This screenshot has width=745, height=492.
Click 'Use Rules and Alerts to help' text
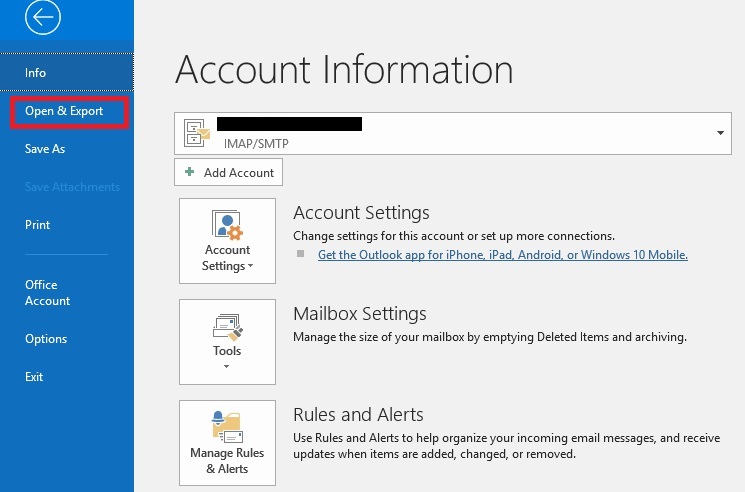coord(506,446)
